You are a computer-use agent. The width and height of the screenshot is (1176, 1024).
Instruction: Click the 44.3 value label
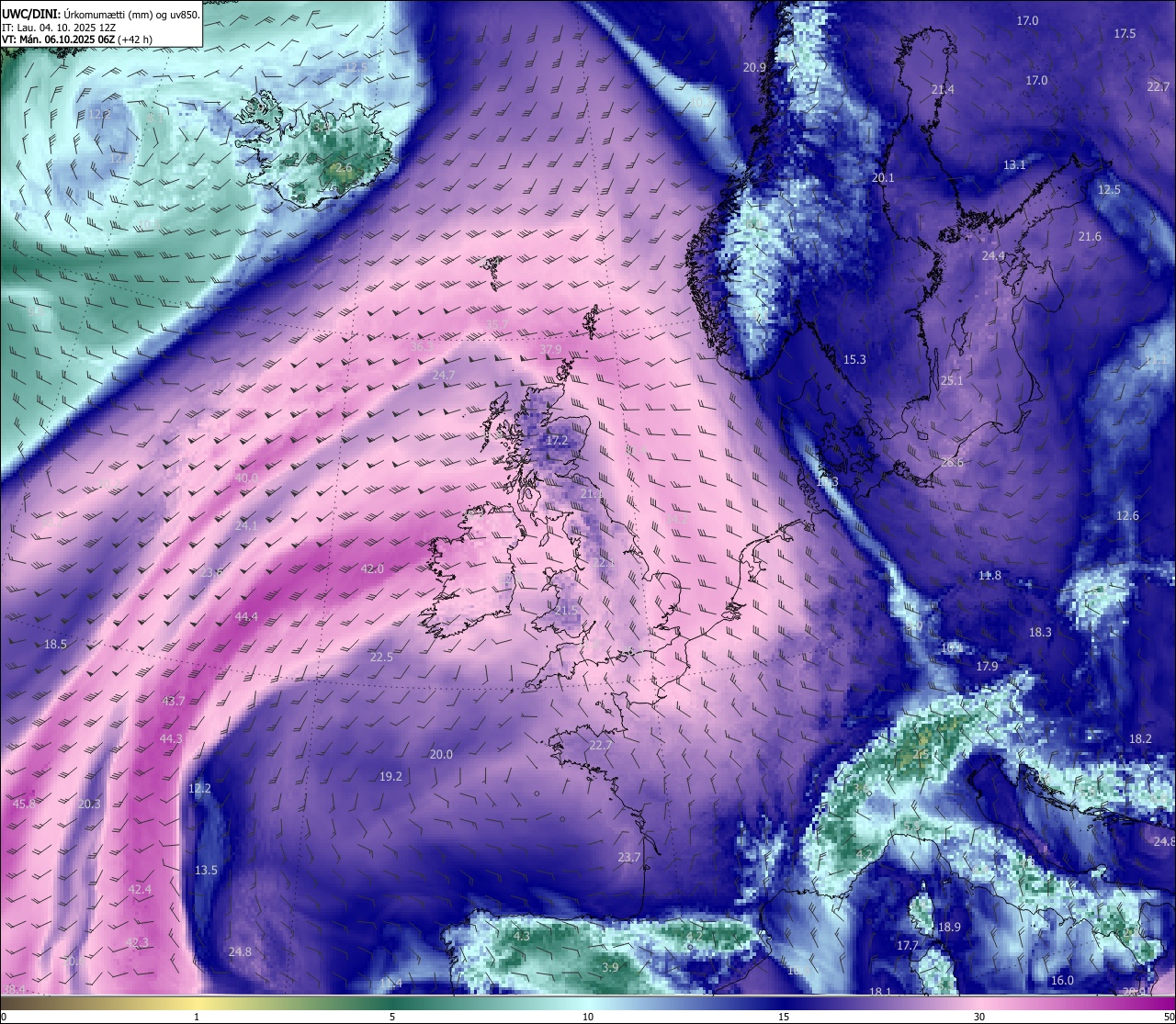point(171,738)
